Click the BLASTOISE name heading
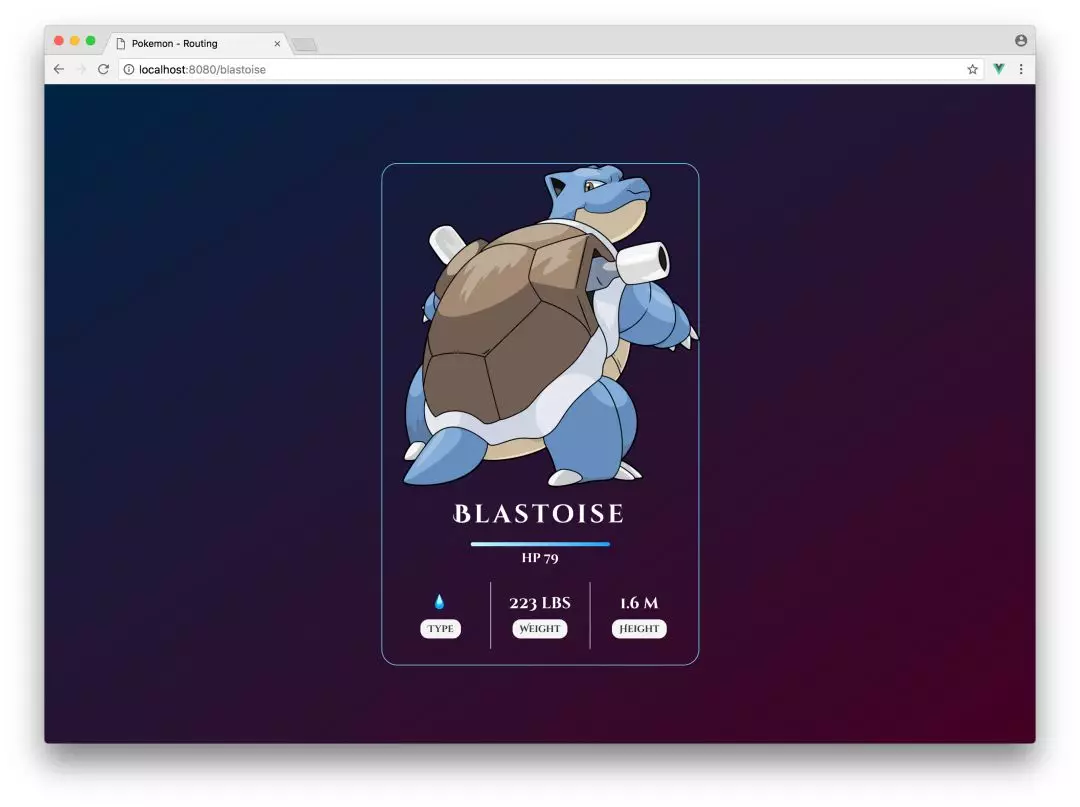This screenshot has width=1080, height=807. [539, 514]
